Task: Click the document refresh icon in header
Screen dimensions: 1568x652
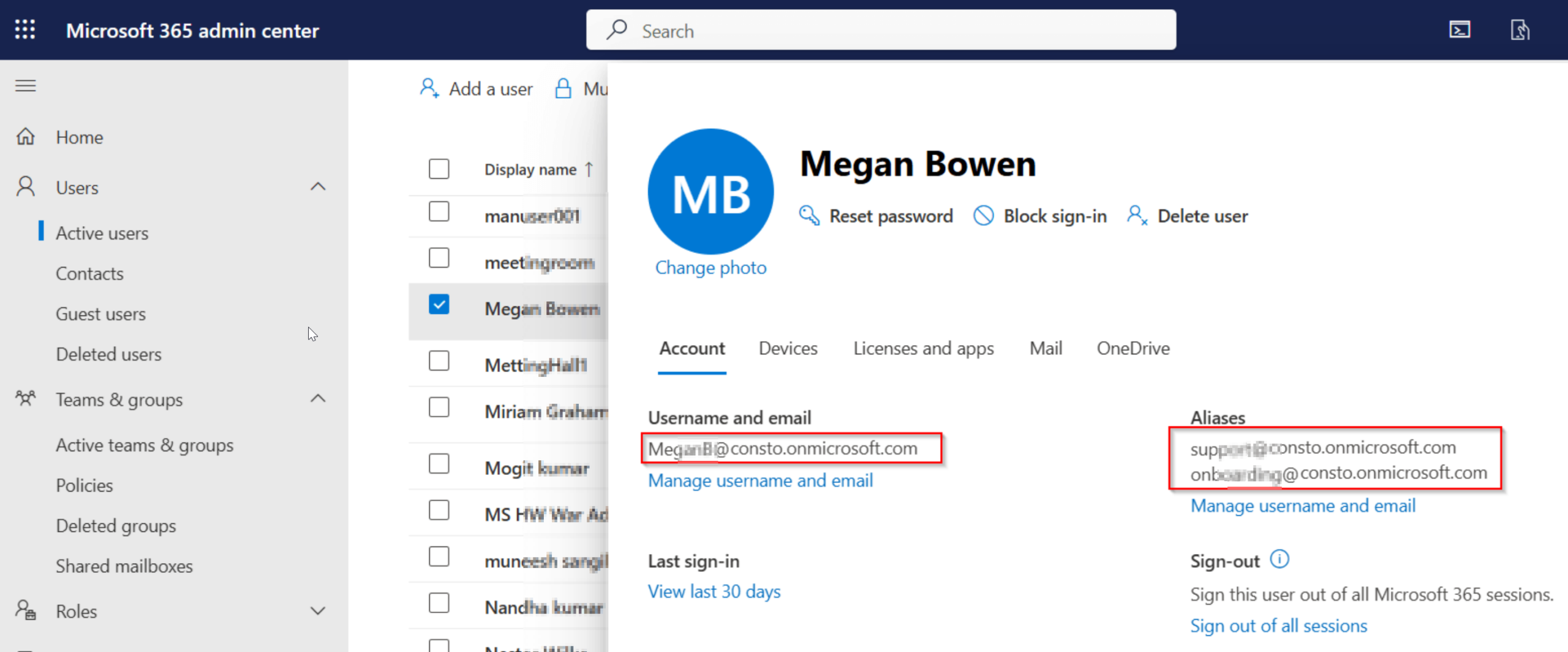Action: tap(1520, 29)
